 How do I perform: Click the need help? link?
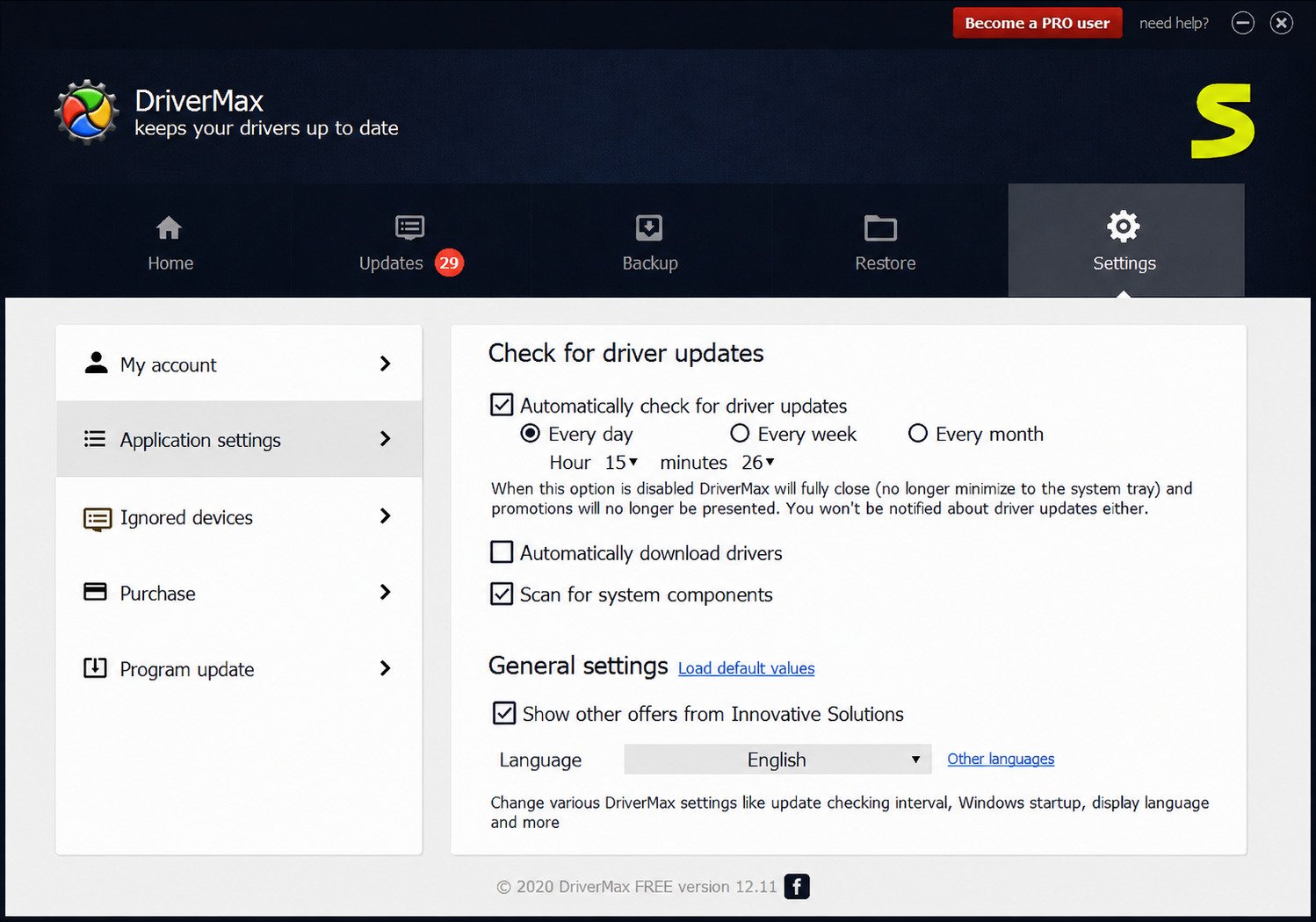coord(1174,23)
